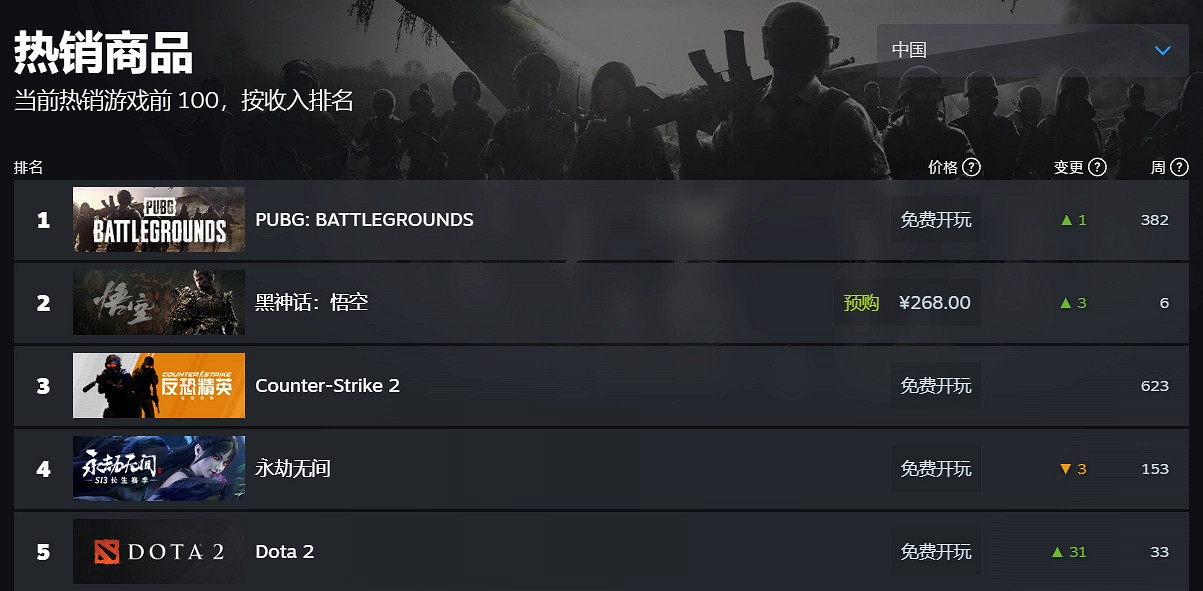Screen dimensions: 1203x591
Task: Open the PUBG: BATTLEGROUNDS title link
Action: (364, 219)
